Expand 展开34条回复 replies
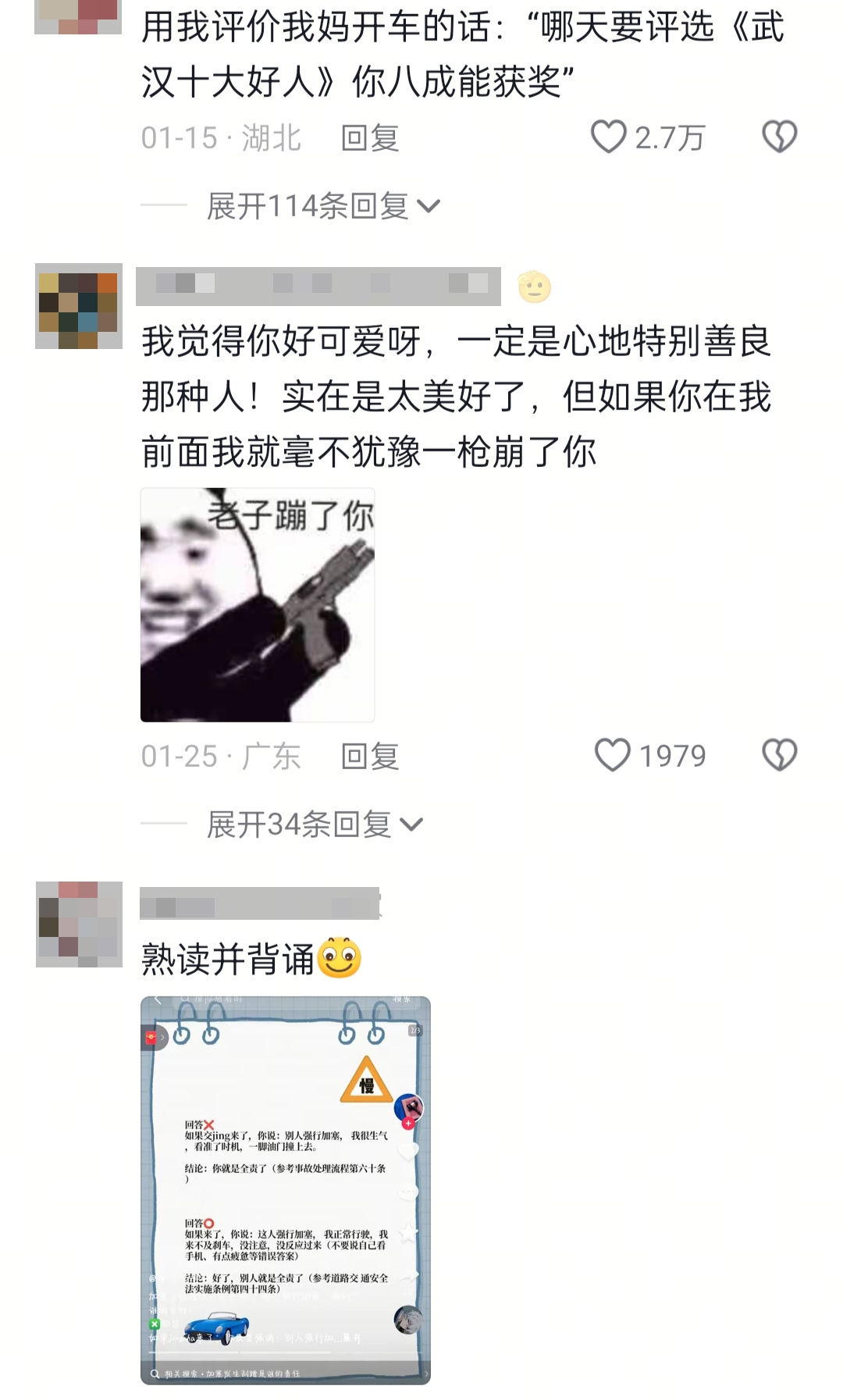 click(x=315, y=825)
